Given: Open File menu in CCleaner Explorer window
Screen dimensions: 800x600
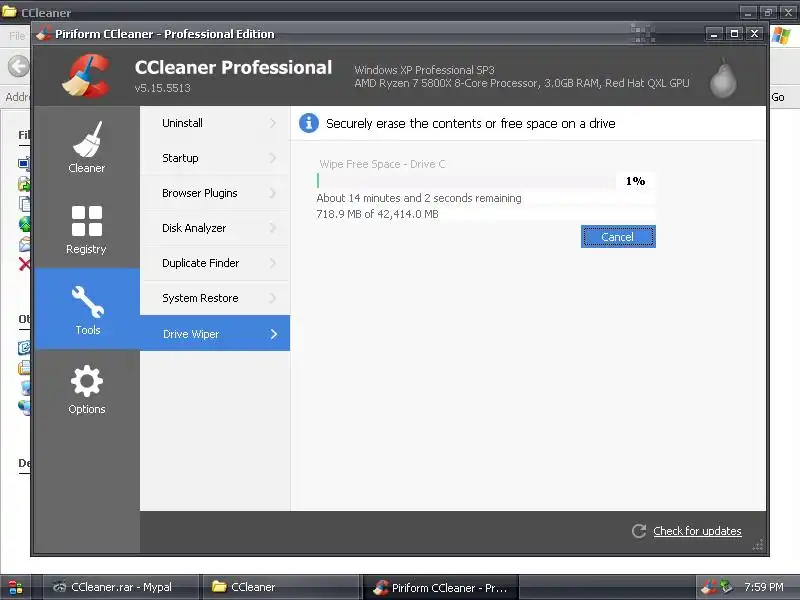Looking at the screenshot, I should pyautogui.click(x=17, y=36).
